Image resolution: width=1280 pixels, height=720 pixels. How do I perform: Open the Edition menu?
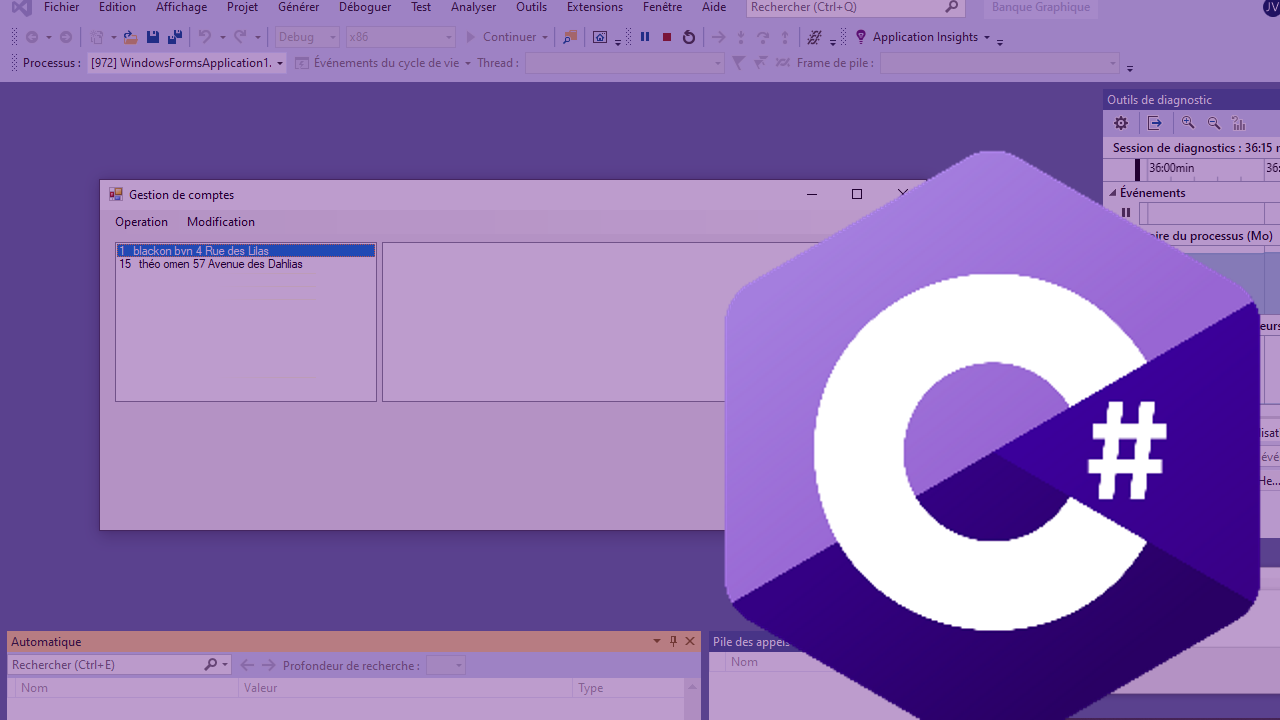click(117, 7)
